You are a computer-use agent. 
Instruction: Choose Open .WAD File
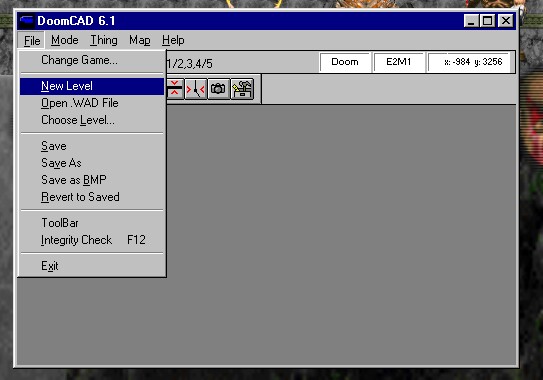(92, 103)
